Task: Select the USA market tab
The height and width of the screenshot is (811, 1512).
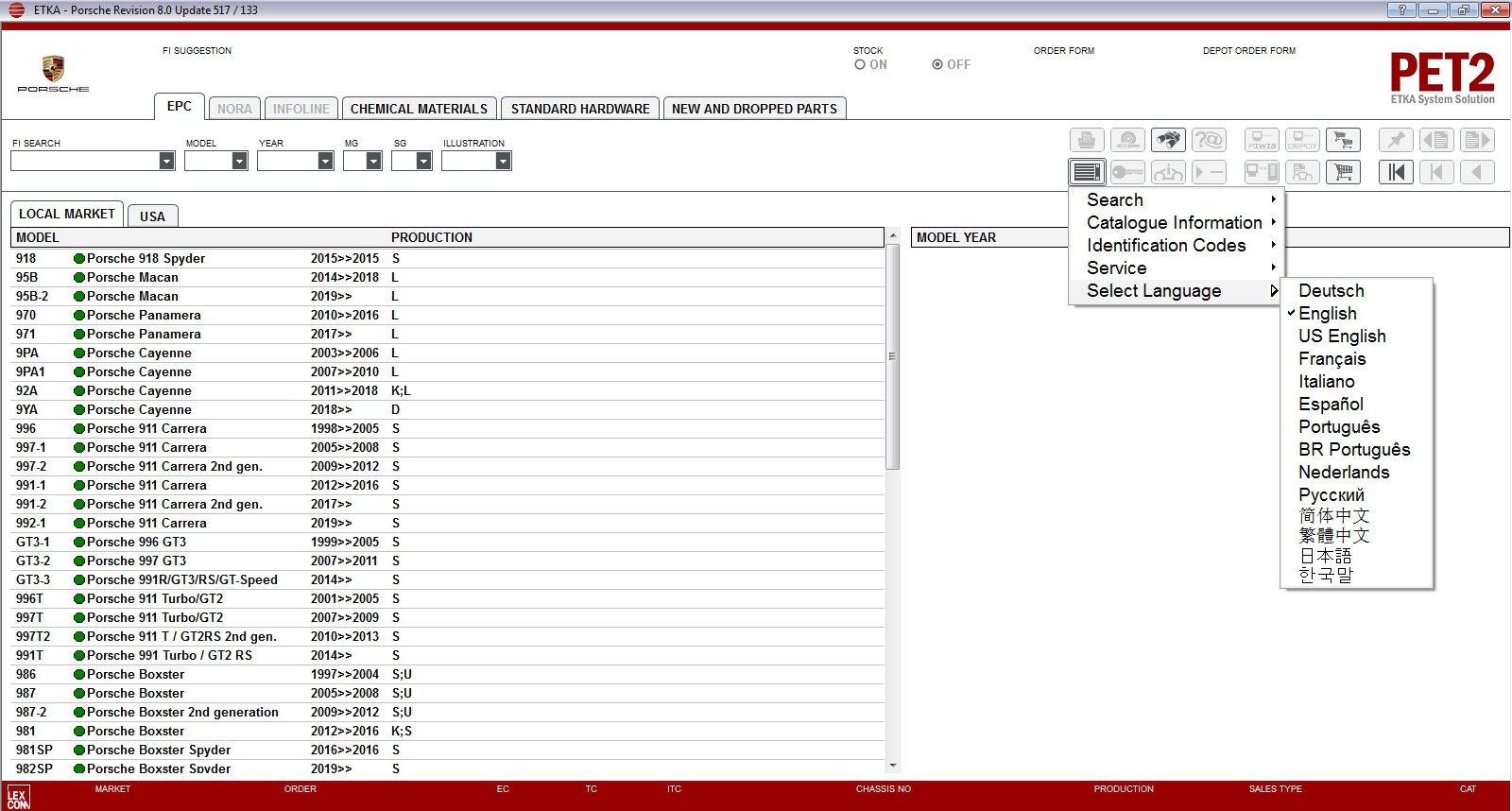Action: [152, 216]
